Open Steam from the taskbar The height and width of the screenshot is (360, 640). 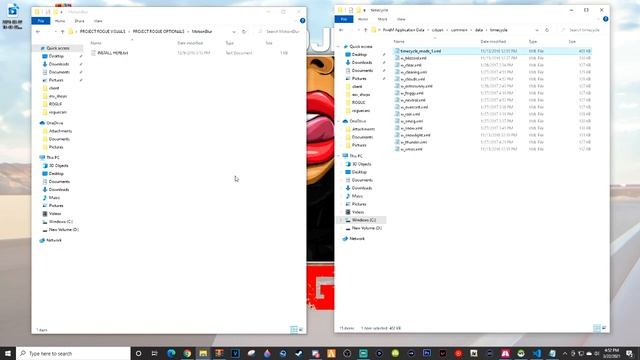(x=299, y=353)
